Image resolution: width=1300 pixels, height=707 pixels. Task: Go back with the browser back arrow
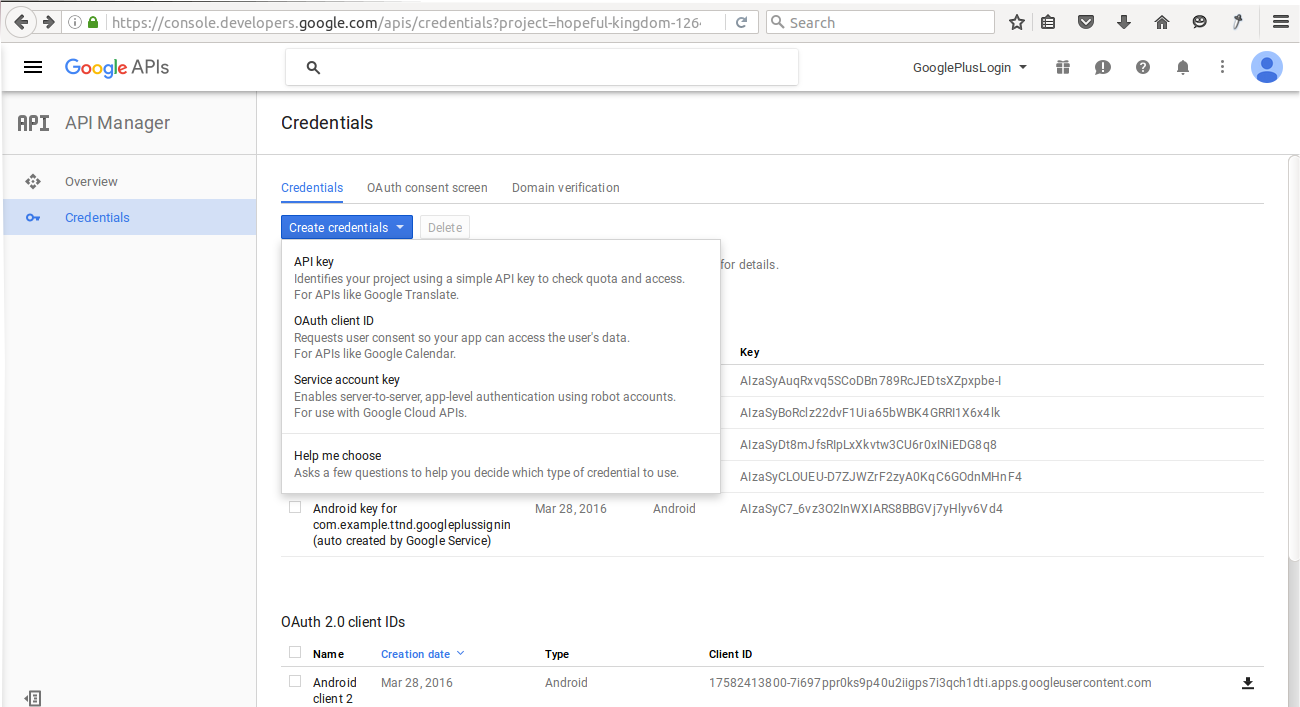click(21, 22)
